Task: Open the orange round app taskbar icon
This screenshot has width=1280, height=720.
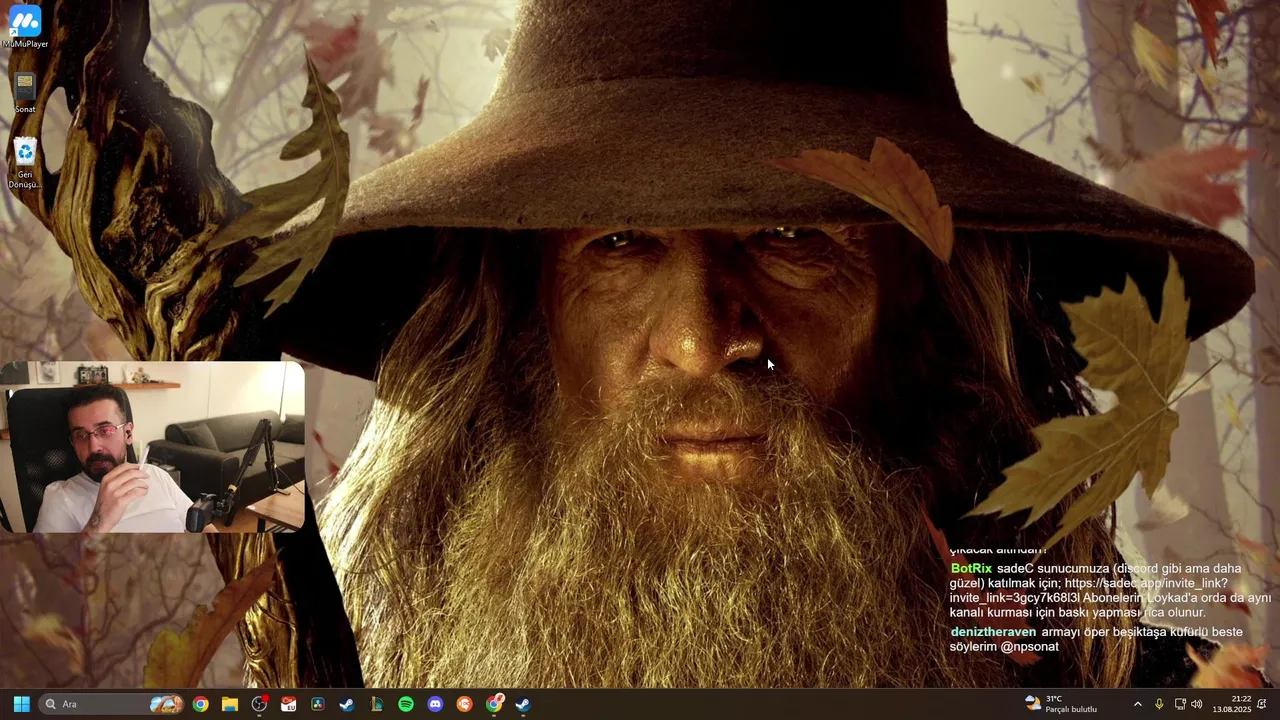Action: click(x=464, y=704)
